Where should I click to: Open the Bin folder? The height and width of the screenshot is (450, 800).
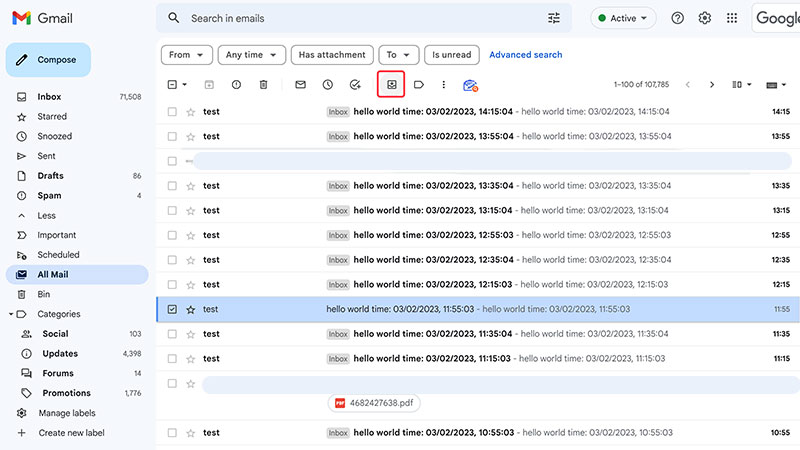77,294
